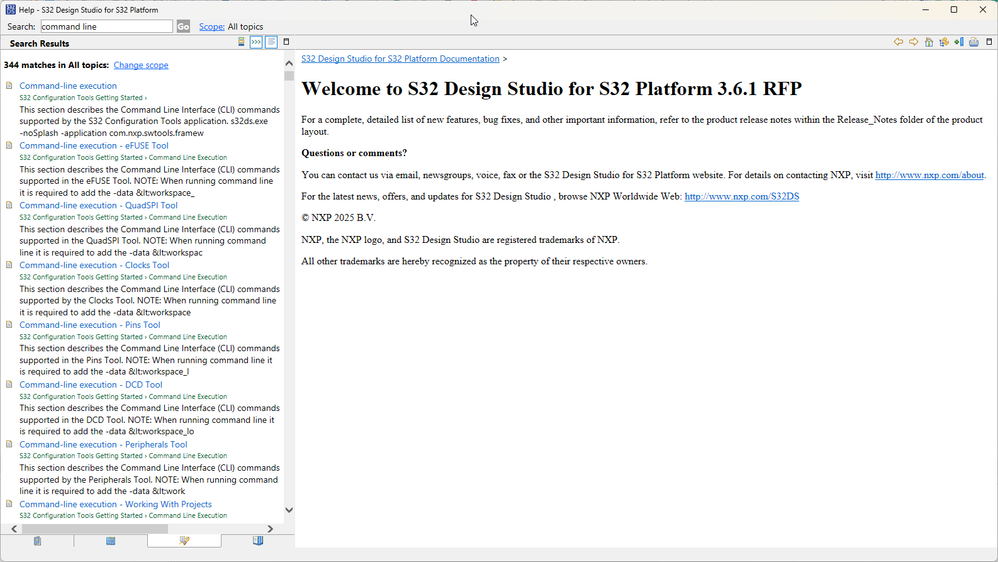Focus the Search input field
Image resolution: width=998 pixels, height=562 pixels.
coord(106,27)
